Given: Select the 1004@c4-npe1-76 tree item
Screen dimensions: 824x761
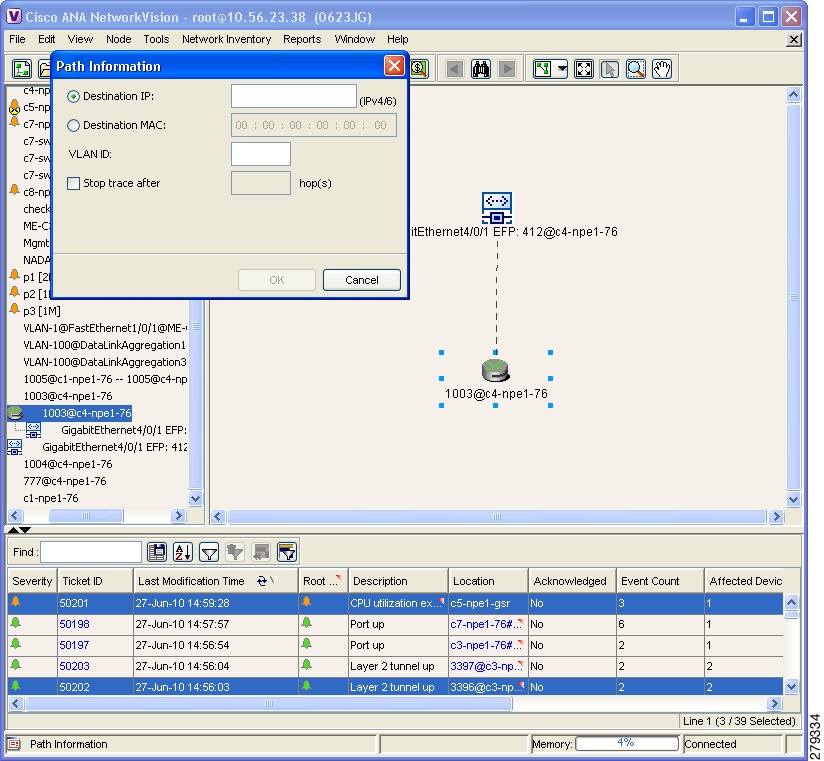Looking at the screenshot, I should (x=68, y=464).
